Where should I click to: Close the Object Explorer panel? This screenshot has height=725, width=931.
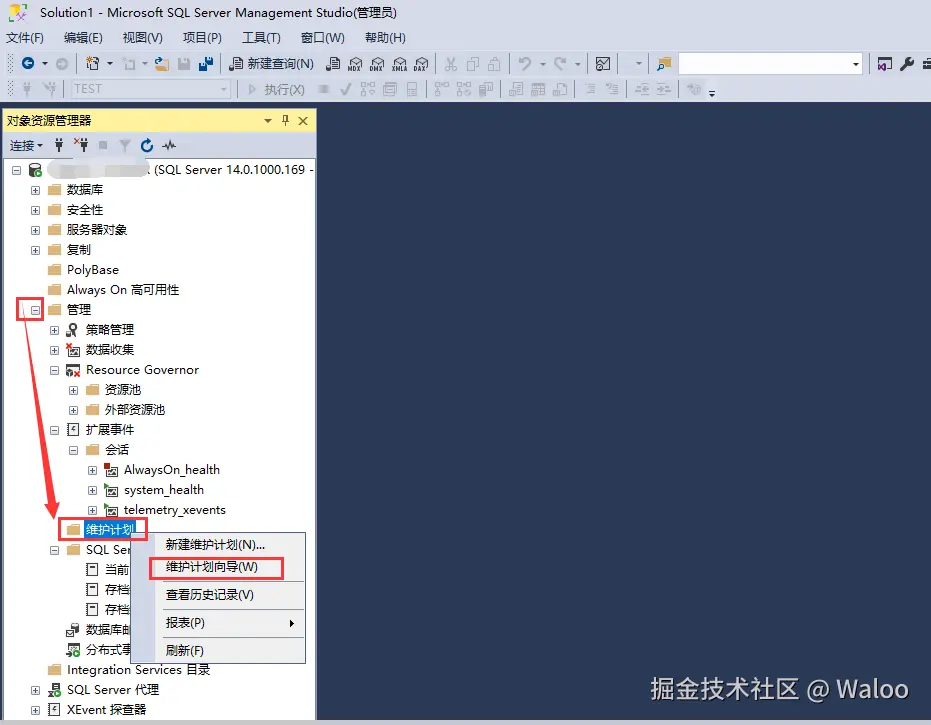(x=303, y=121)
